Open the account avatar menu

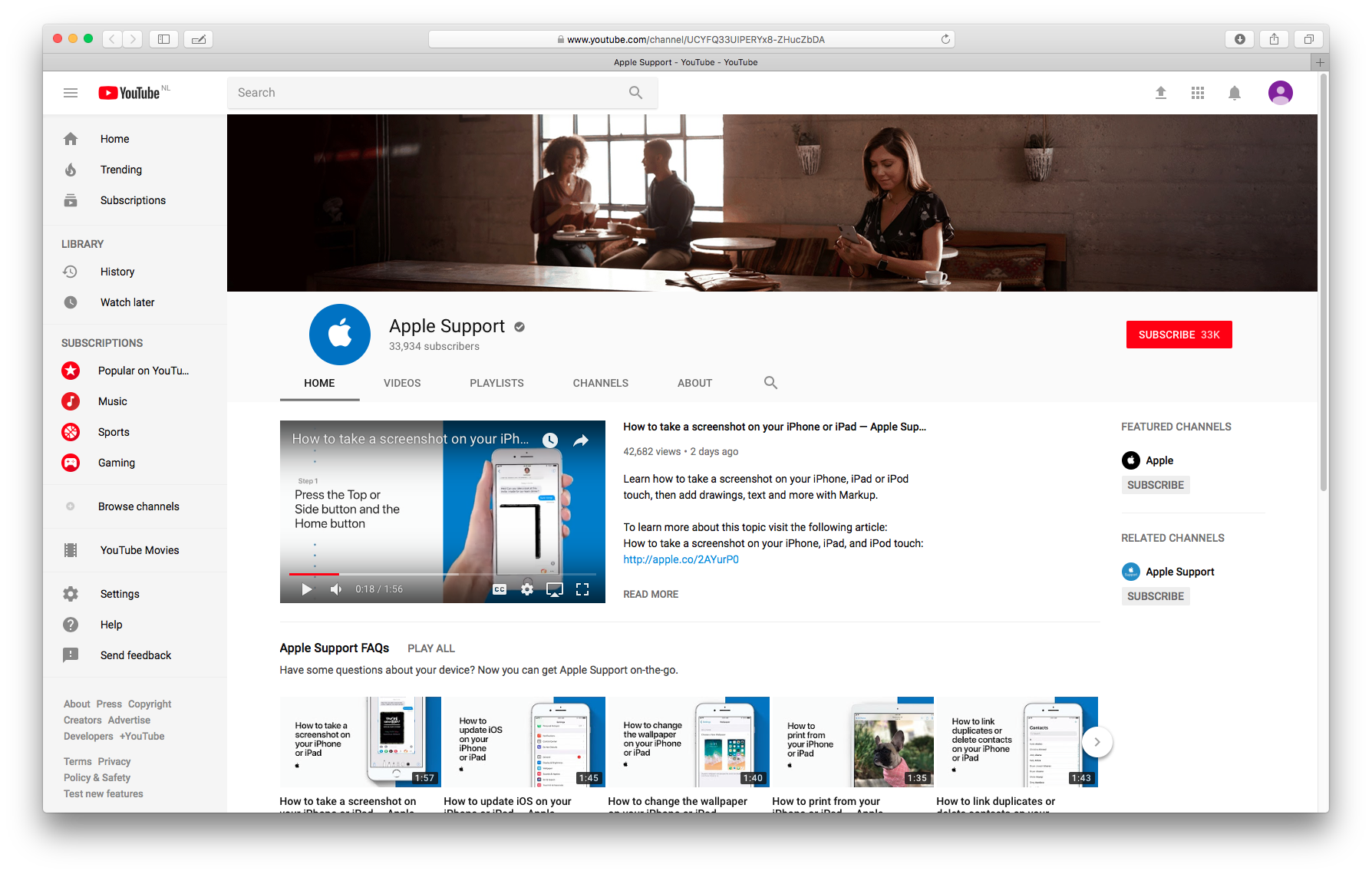(x=1281, y=93)
